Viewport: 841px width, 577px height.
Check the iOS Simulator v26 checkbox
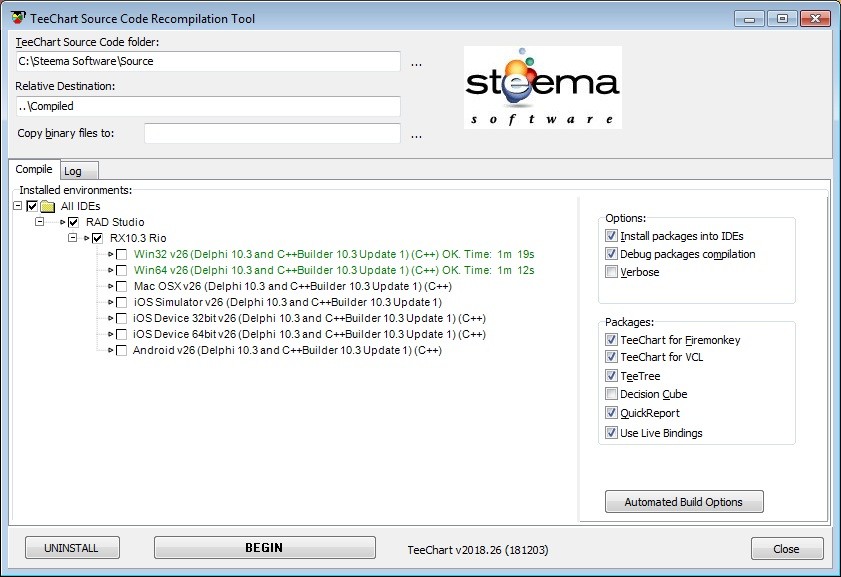click(122, 303)
